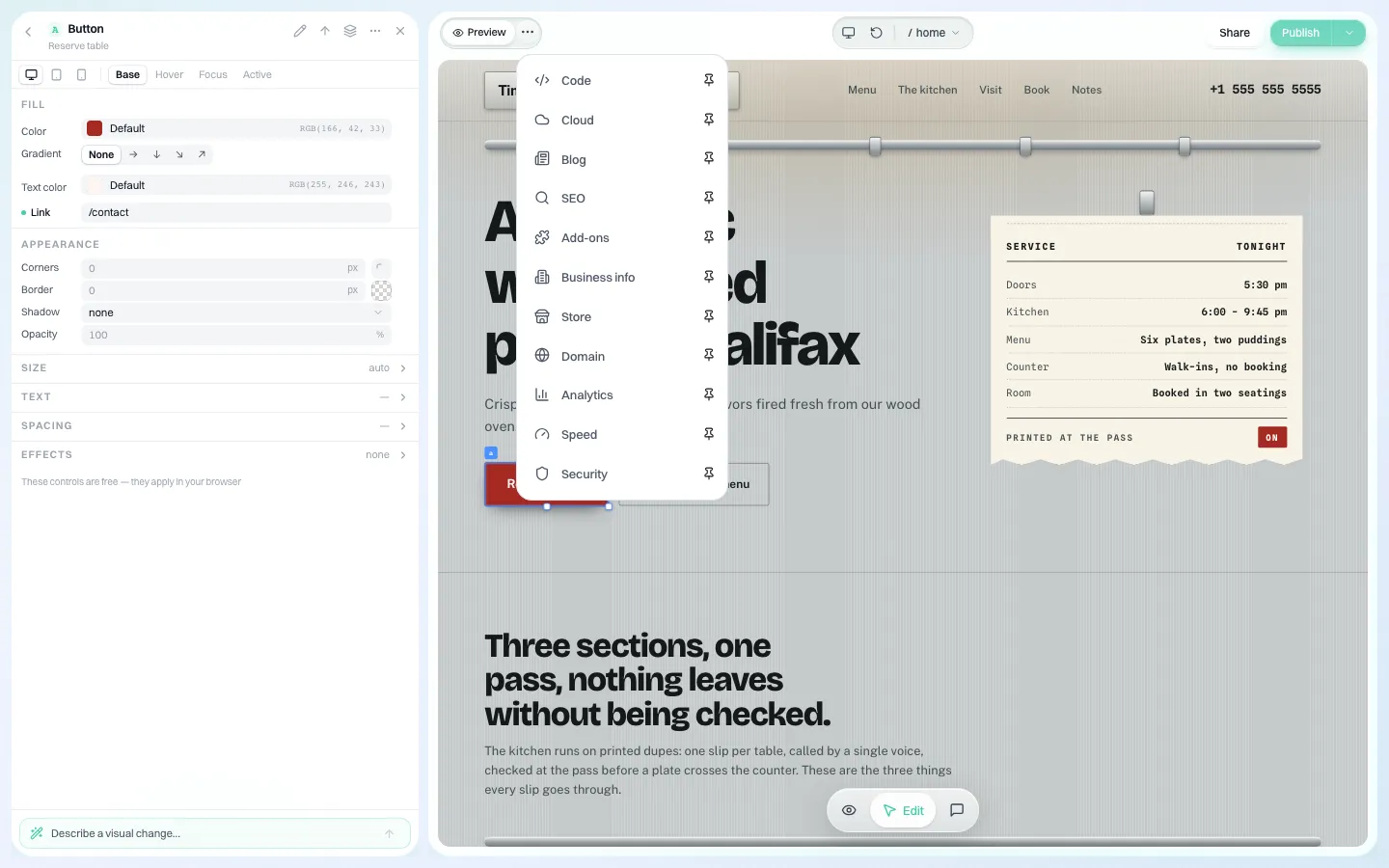Switch to the mobile phone viewport icon
1389x868 pixels.
coord(82,74)
